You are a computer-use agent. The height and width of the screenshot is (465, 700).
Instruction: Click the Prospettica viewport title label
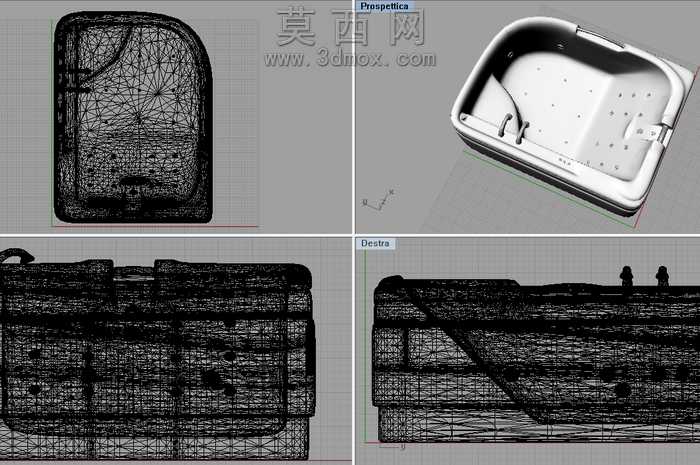tap(385, 6)
